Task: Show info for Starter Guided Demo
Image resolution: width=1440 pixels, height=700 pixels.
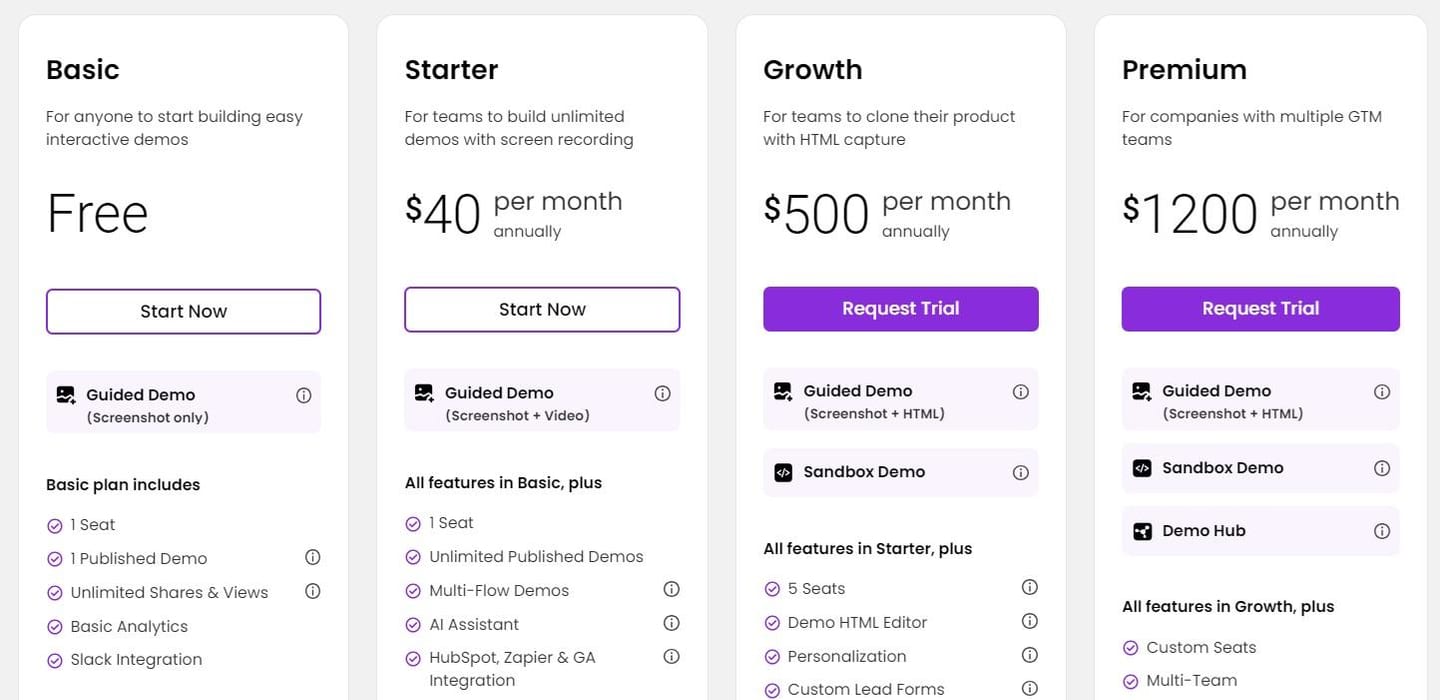Action: [x=662, y=393]
